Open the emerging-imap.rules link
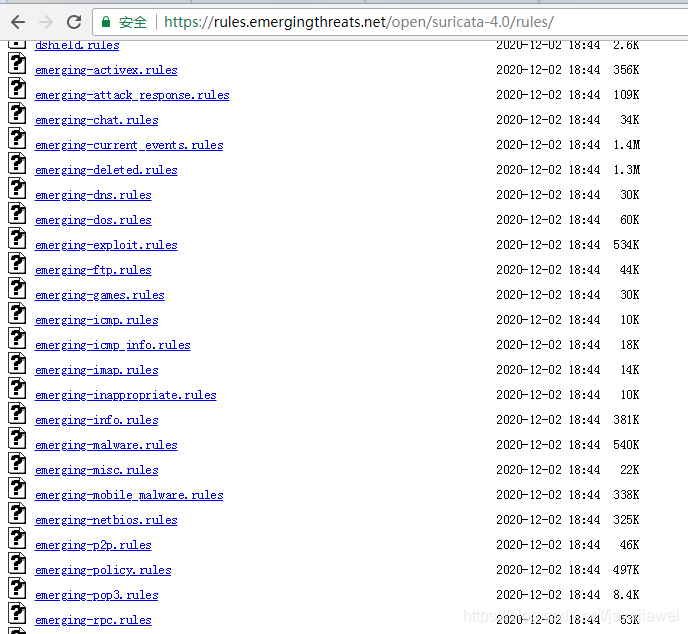This screenshot has height=634, width=688. point(97,370)
